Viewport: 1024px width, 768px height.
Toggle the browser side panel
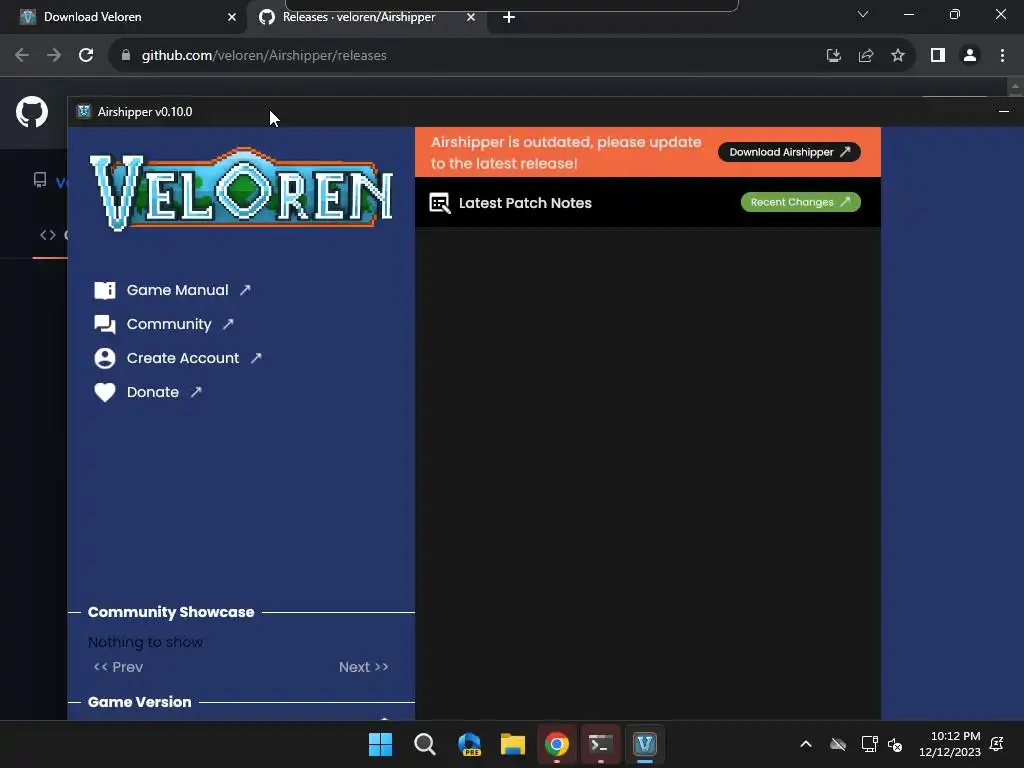(938, 56)
